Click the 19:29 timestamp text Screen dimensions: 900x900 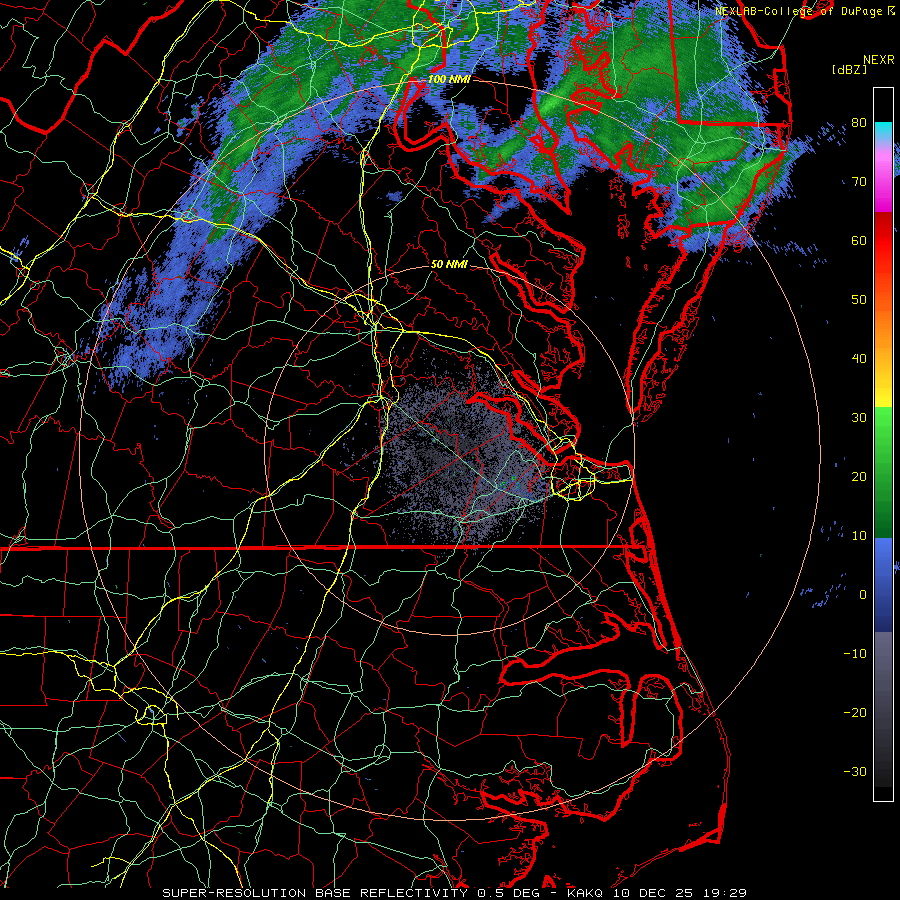click(725, 893)
